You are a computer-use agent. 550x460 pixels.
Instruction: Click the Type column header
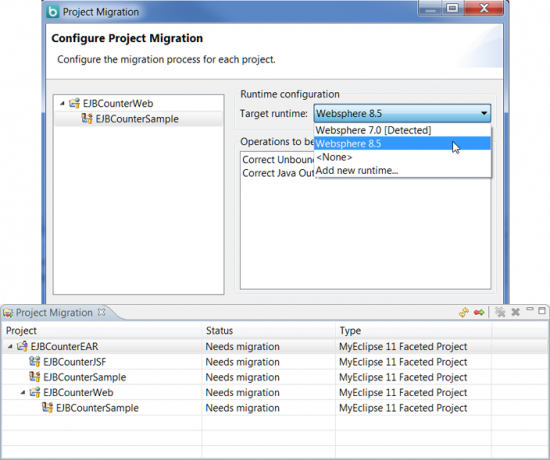click(413, 331)
